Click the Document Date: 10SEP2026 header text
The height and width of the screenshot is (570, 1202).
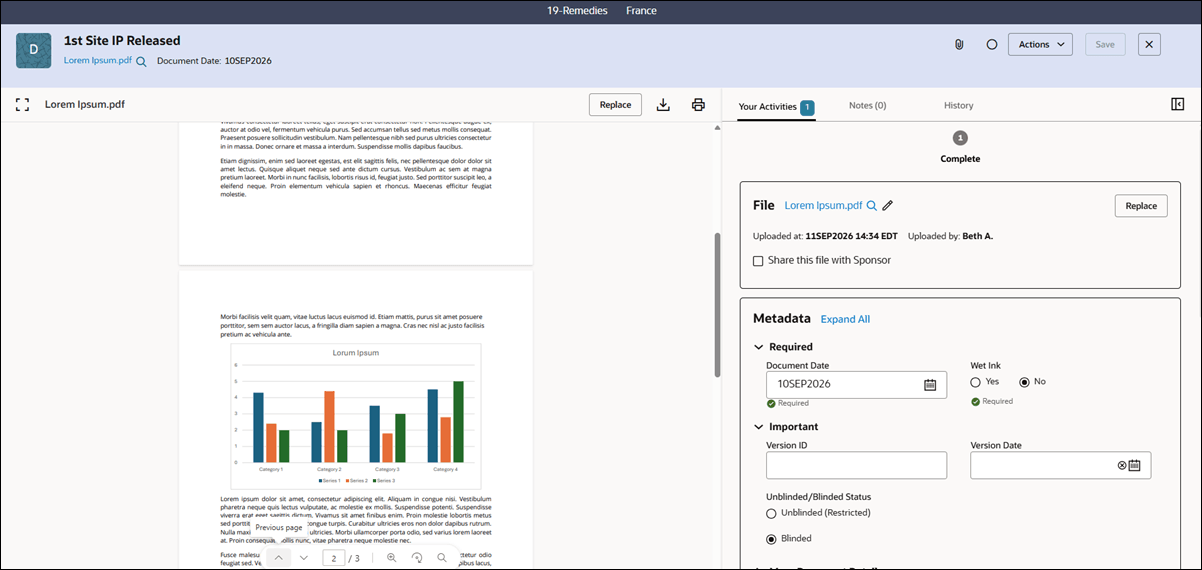point(214,61)
